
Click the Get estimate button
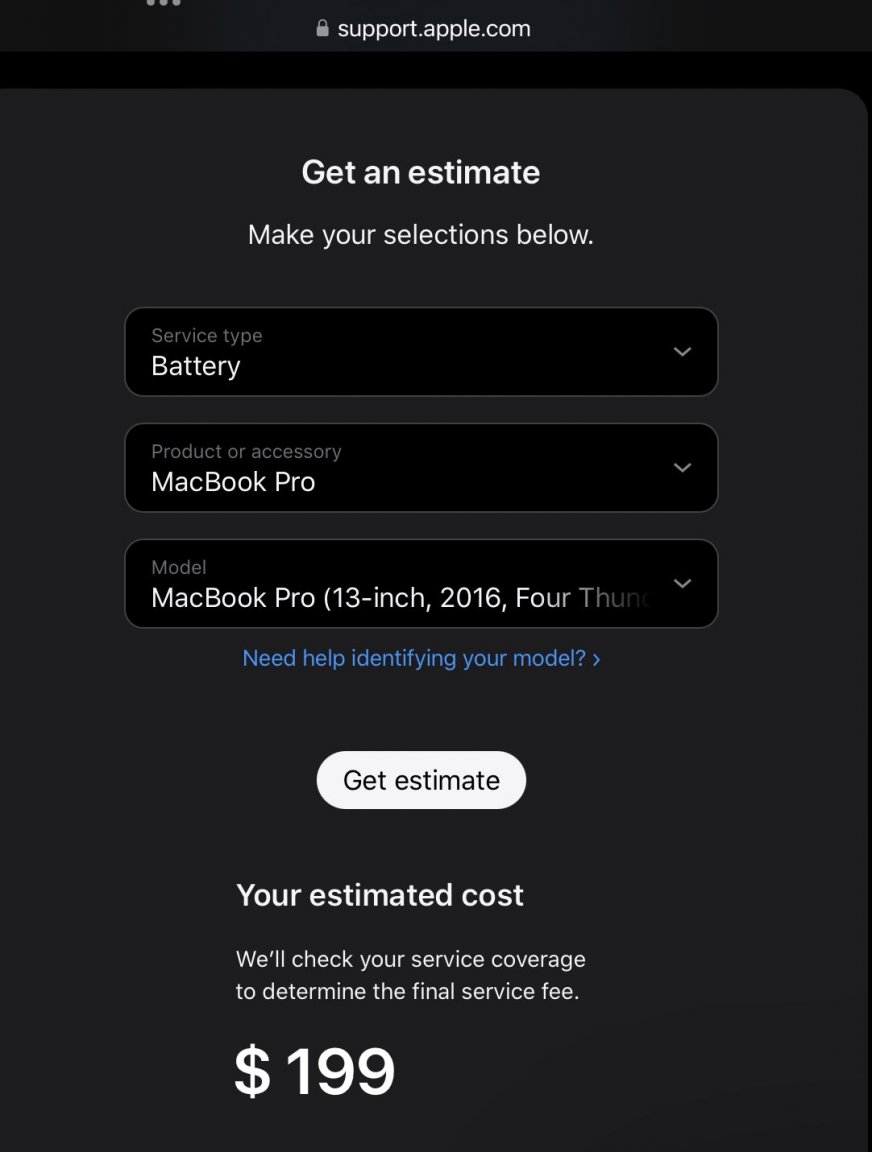tap(421, 780)
